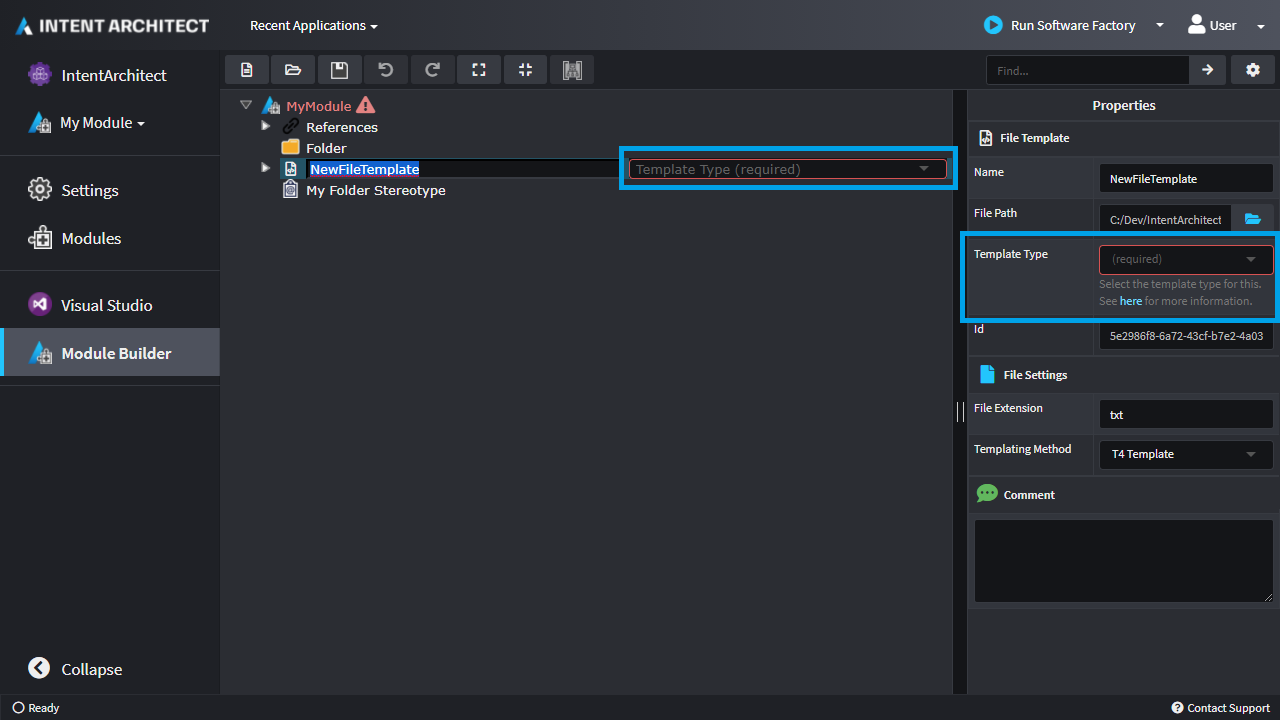
Task: Click the 'here' link for more information
Action: 1131,301
